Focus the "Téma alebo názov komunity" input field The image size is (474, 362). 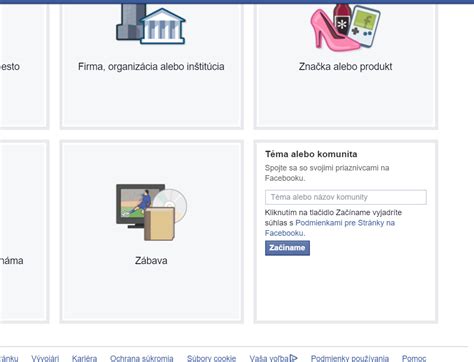click(346, 197)
